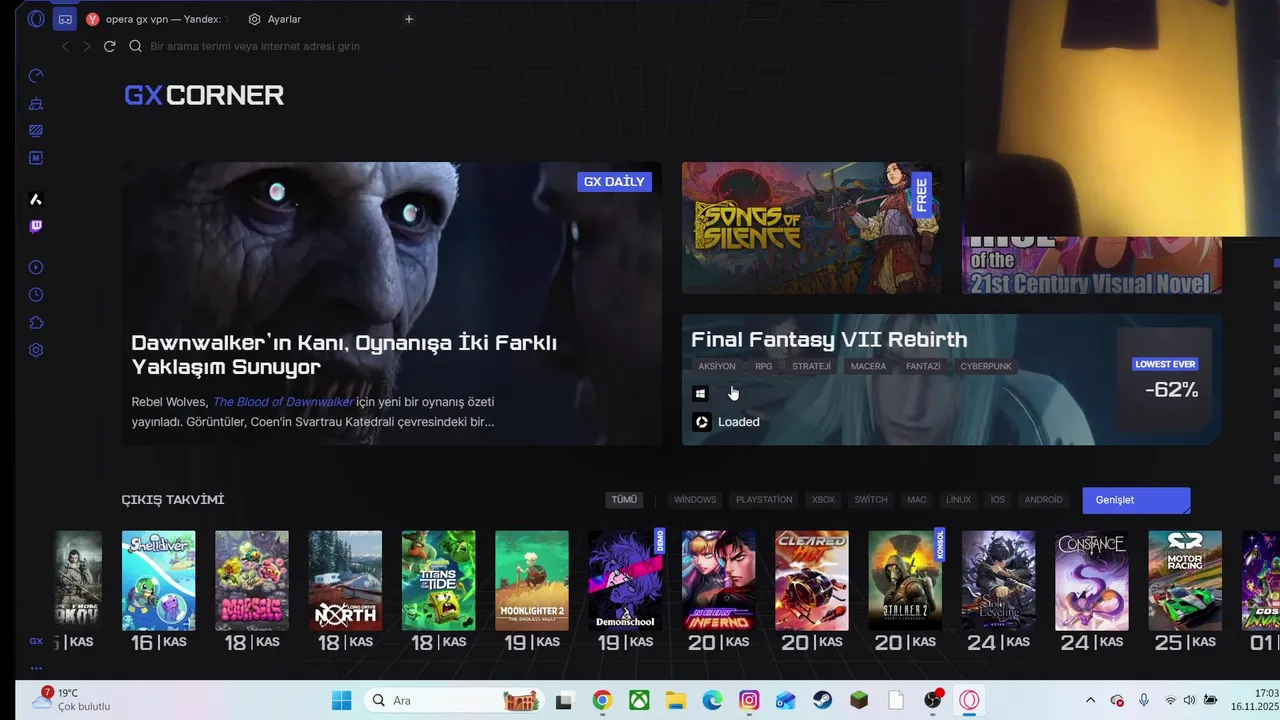The image size is (1280, 720).
Task: Open Motor Racing game cover
Action: click(1185, 581)
